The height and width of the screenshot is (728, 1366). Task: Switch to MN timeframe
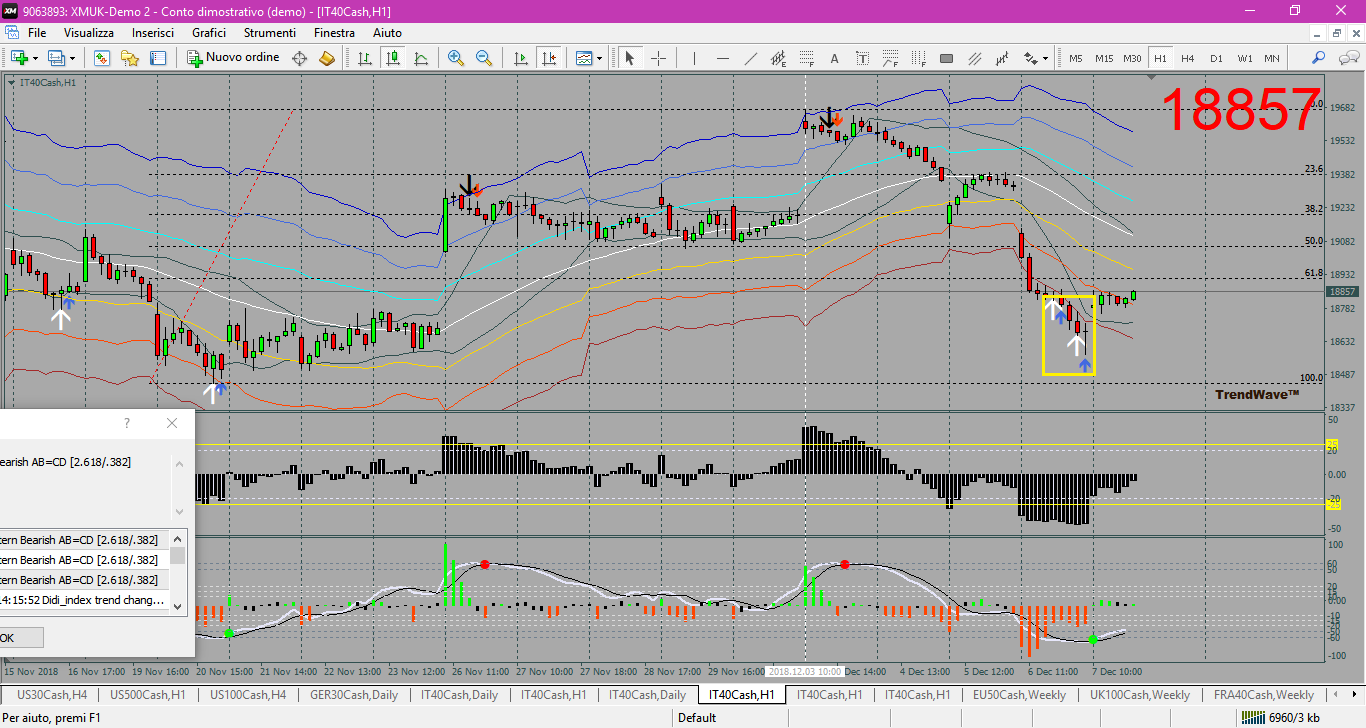(x=1272, y=58)
